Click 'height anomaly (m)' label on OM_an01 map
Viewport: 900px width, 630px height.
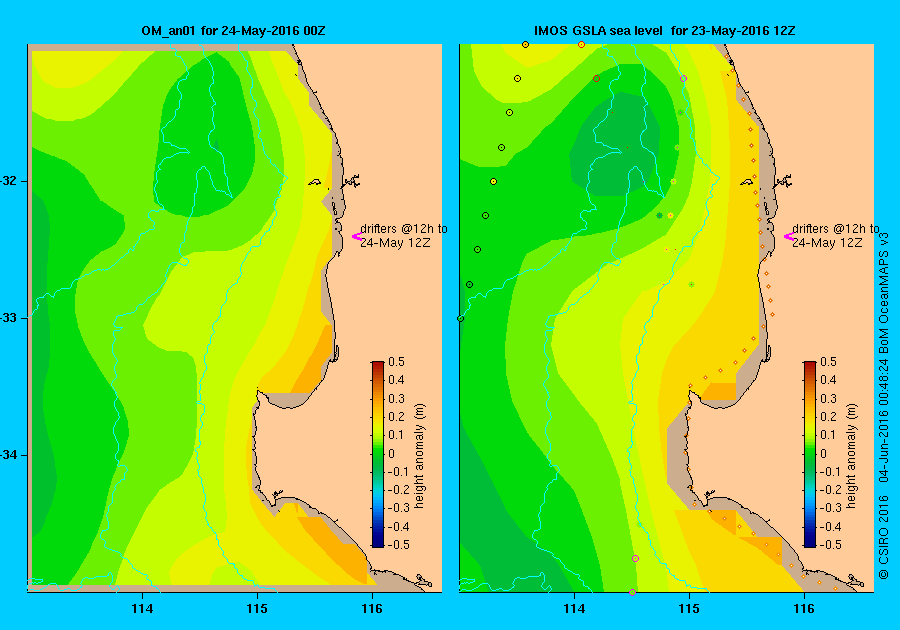click(x=420, y=456)
